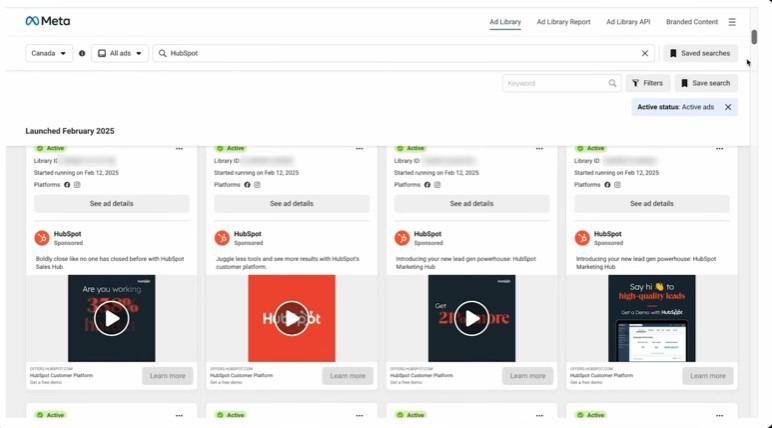Go to Branded Content tab
Screen dimensions: 772x428
click(x=692, y=22)
